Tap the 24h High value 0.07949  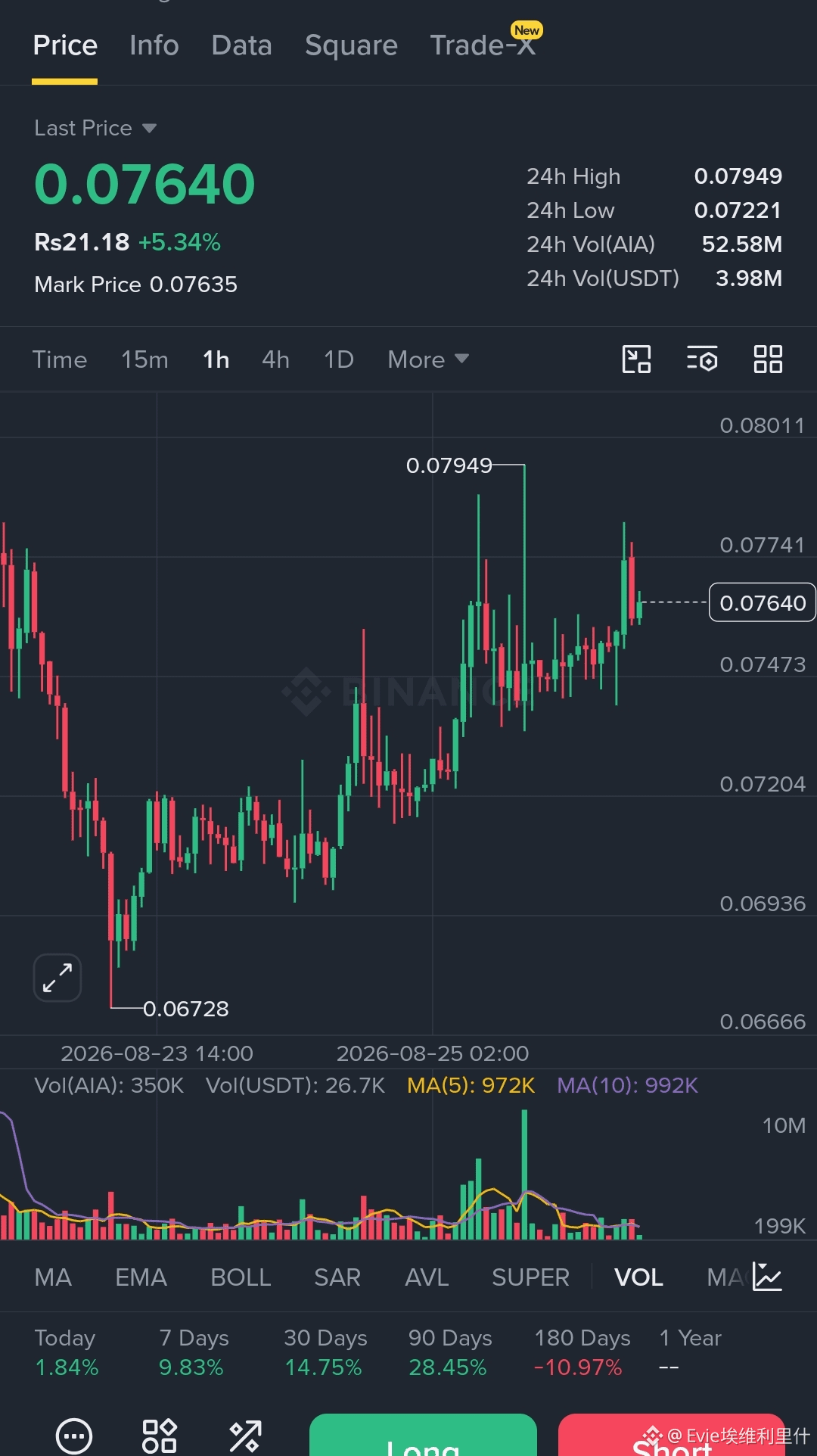tap(738, 176)
